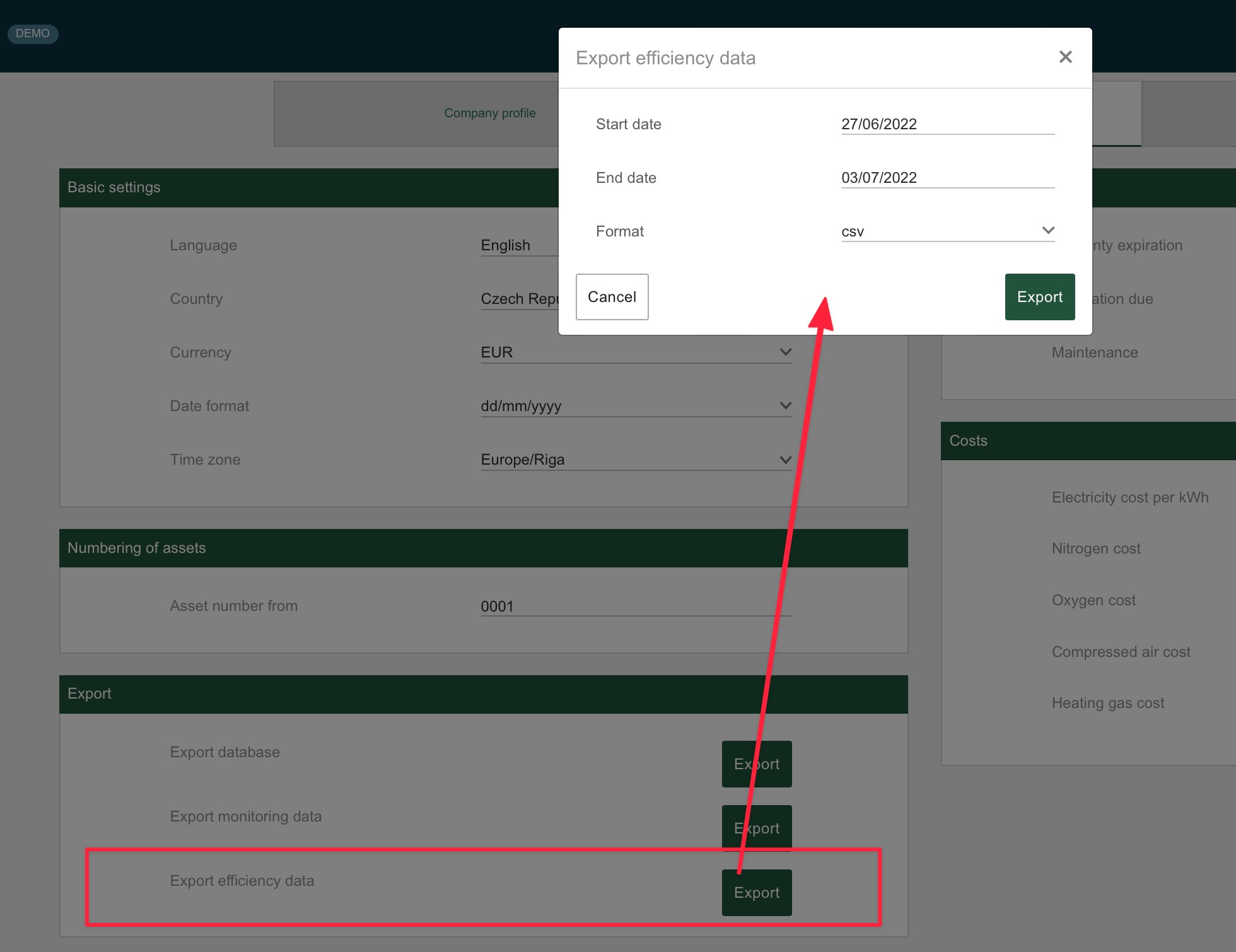Close the Export efficiency data dialog

pyautogui.click(x=1065, y=57)
